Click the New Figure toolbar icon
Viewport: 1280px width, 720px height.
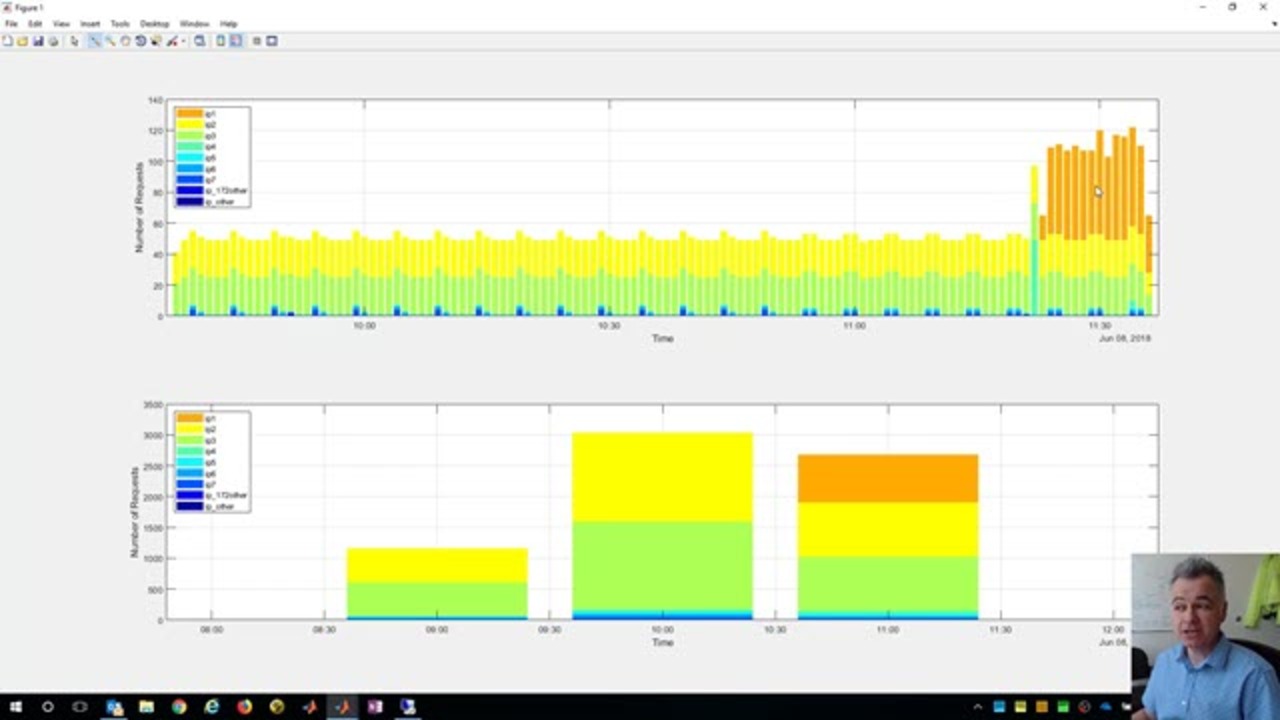[7, 41]
